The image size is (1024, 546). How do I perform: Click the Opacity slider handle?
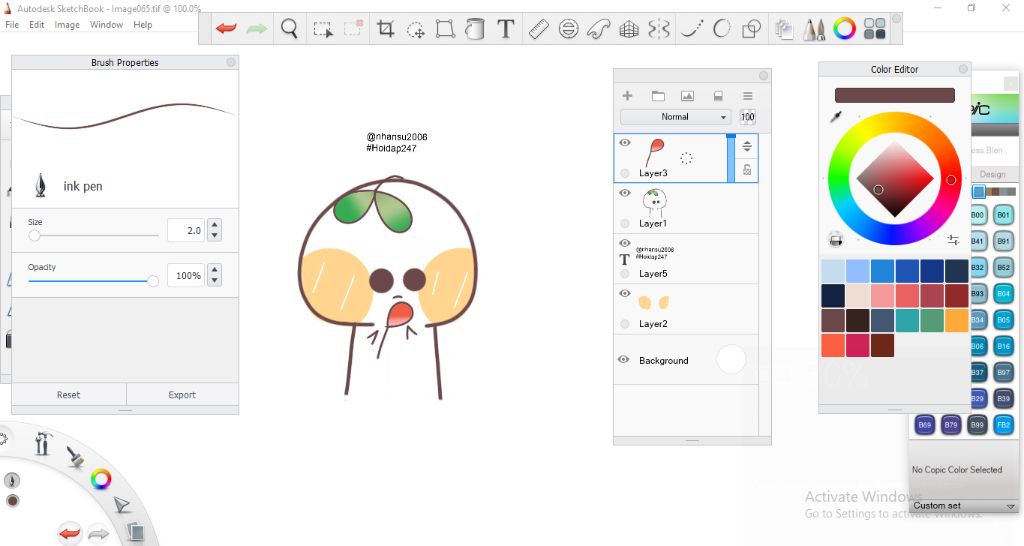(153, 281)
